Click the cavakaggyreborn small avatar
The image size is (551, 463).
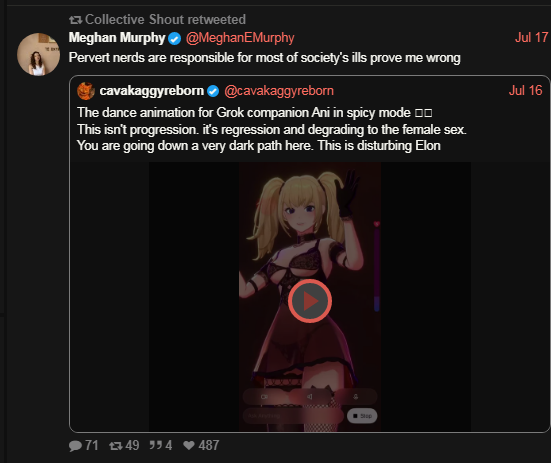86,91
